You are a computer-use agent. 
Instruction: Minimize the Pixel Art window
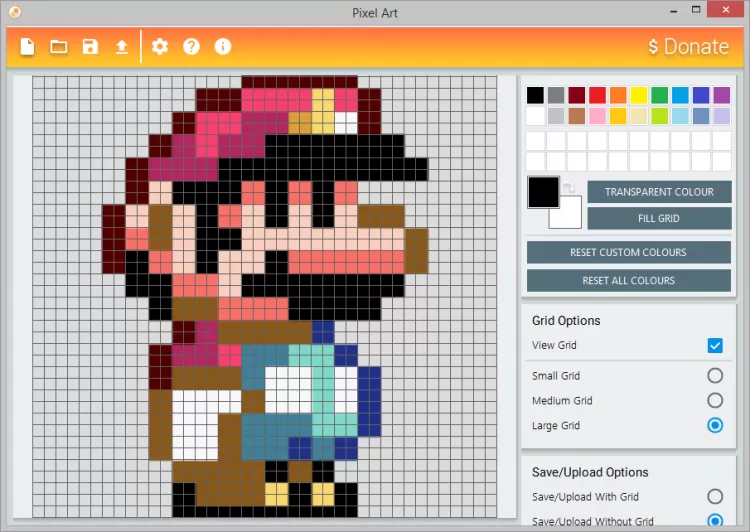click(673, 11)
